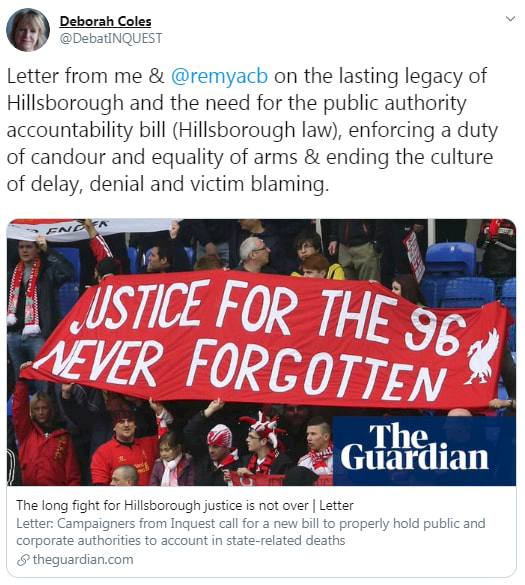Open Deborah Coles profile avatar

(x=28, y=30)
